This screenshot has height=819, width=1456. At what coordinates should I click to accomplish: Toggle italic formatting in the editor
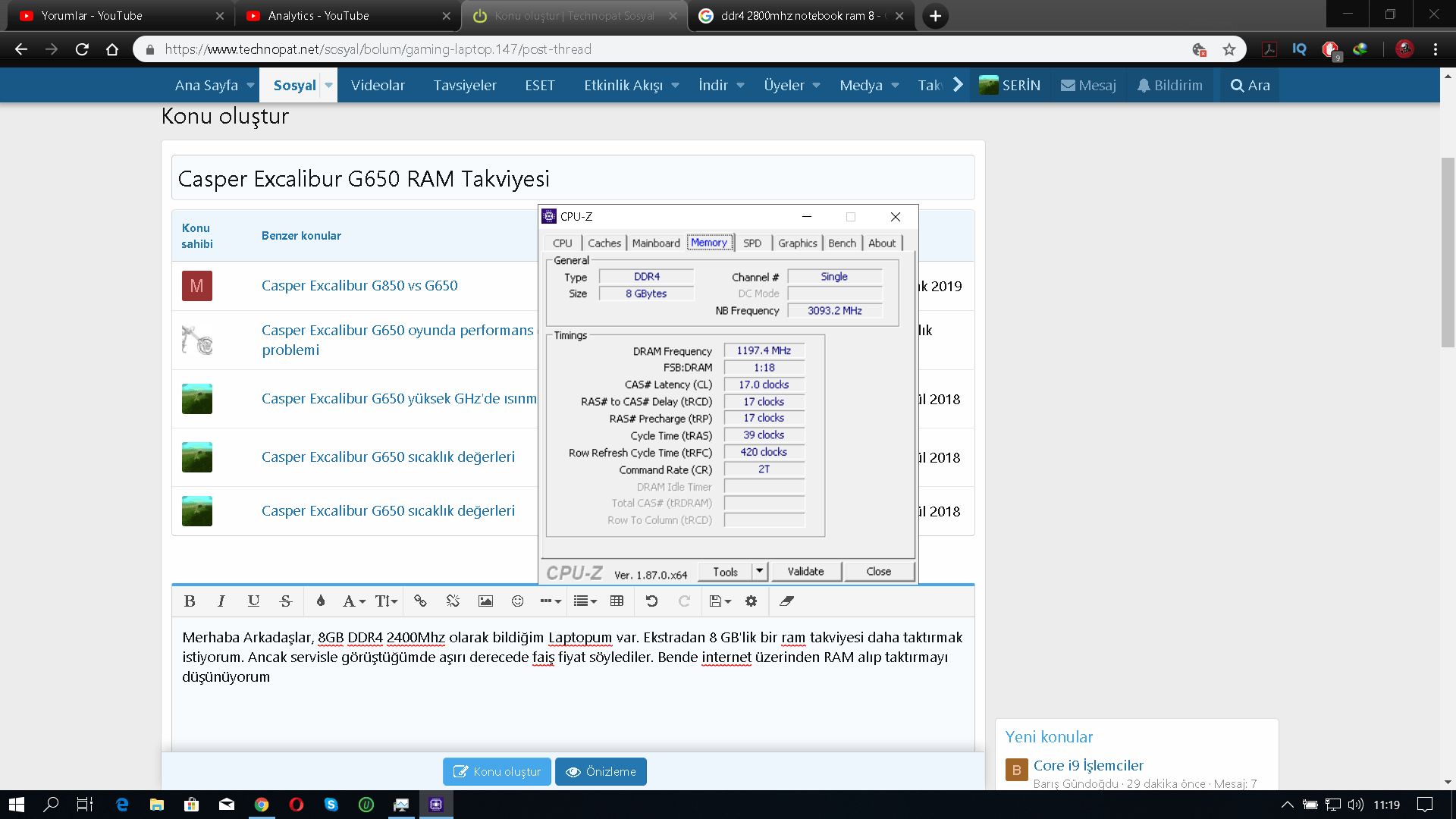[221, 601]
